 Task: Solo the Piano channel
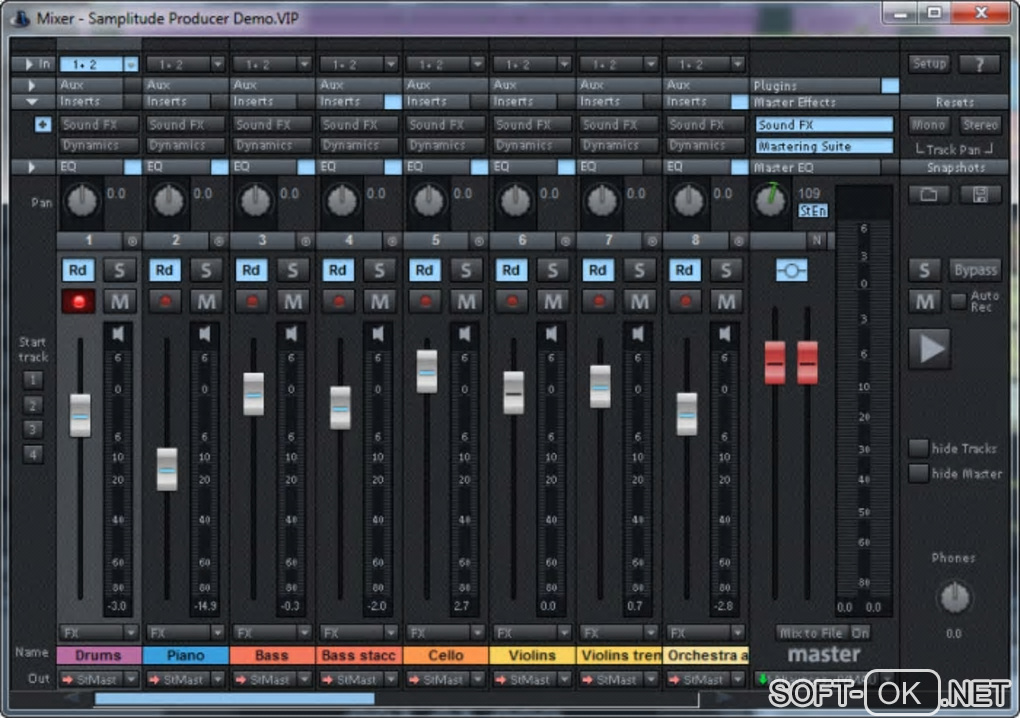pyautogui.click(x=206, y=270)
